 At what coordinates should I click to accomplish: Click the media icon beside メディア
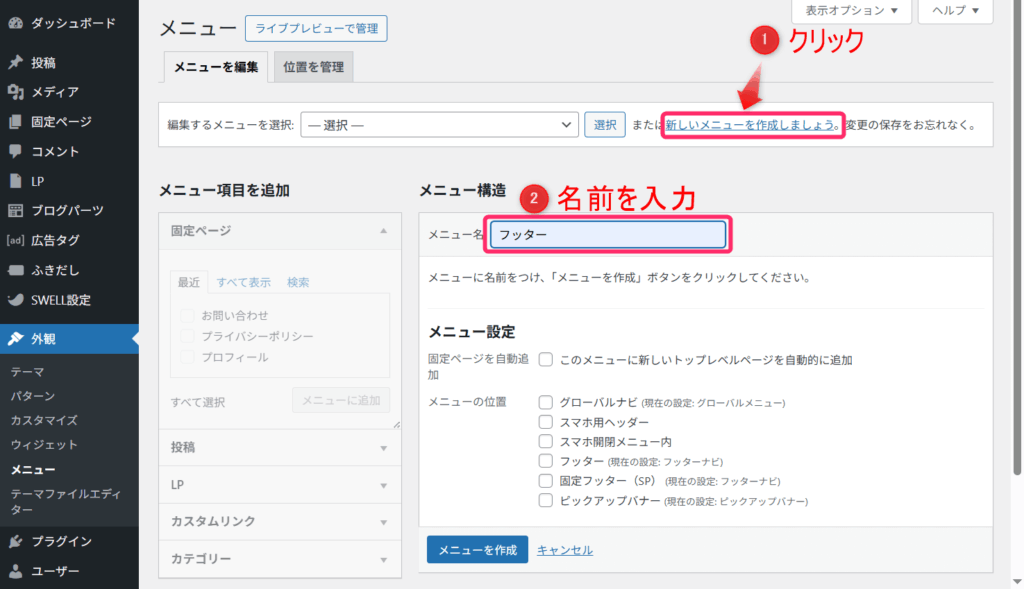tap(16, 92)
